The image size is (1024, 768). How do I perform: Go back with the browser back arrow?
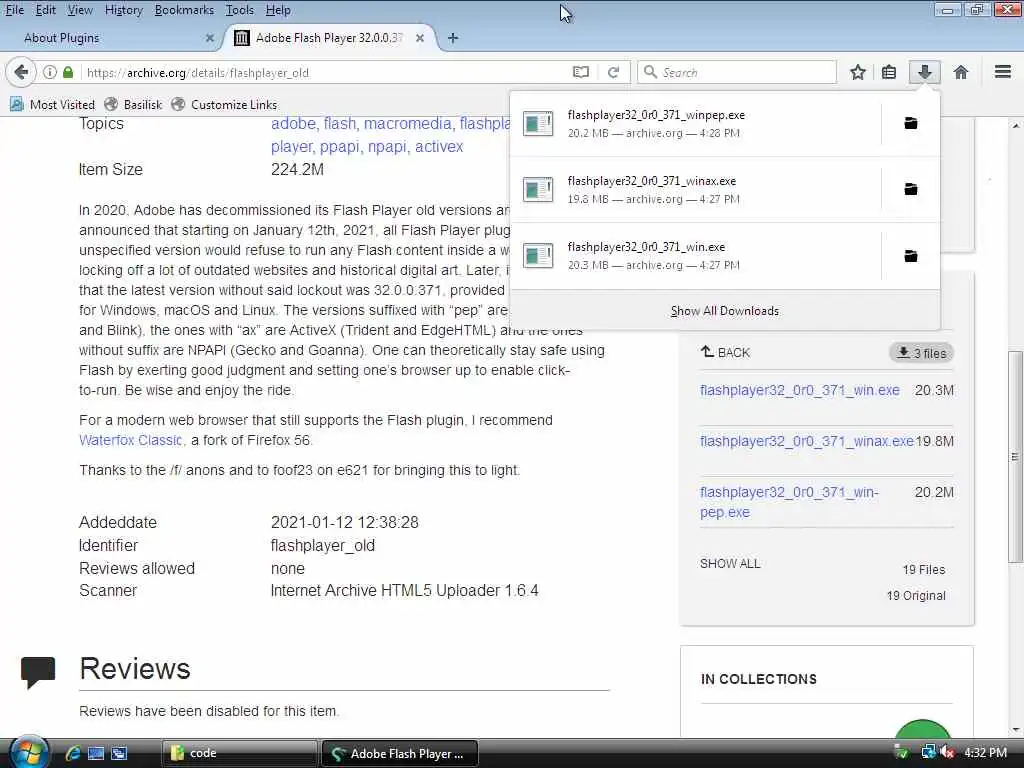click(21, 72)
